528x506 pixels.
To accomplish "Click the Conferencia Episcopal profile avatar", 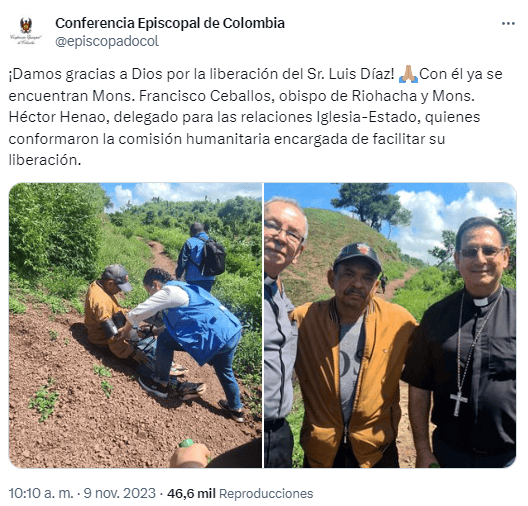I will (26, 31).
